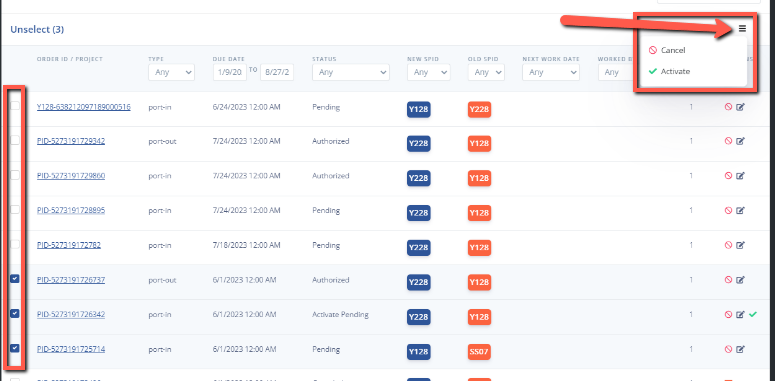Open order PID-5273191729860
The image size is (775, 381).
71,176
